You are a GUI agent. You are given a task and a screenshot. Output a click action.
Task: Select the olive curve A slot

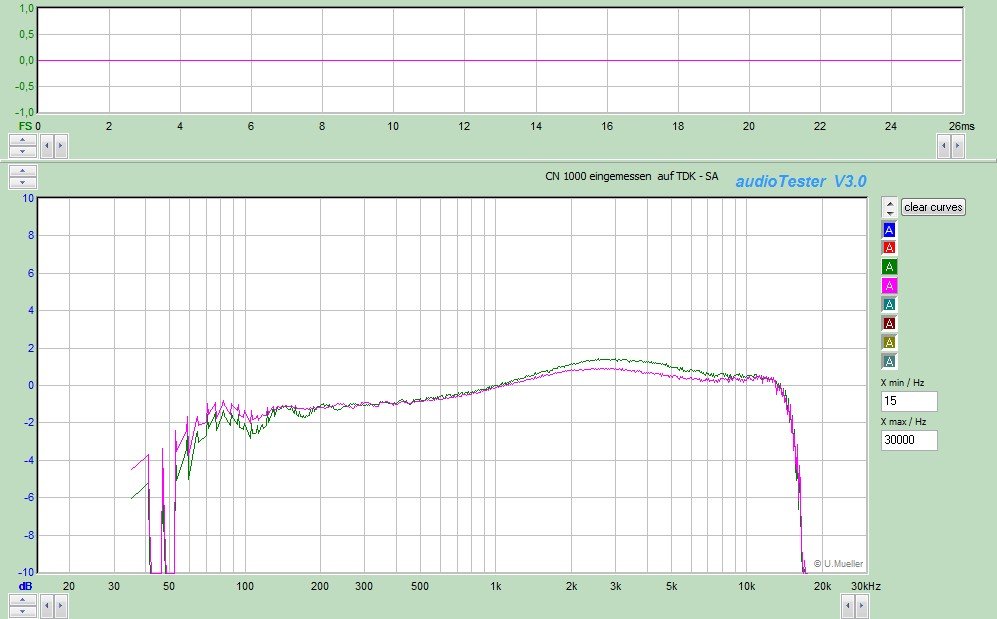[x=890, y=342]
